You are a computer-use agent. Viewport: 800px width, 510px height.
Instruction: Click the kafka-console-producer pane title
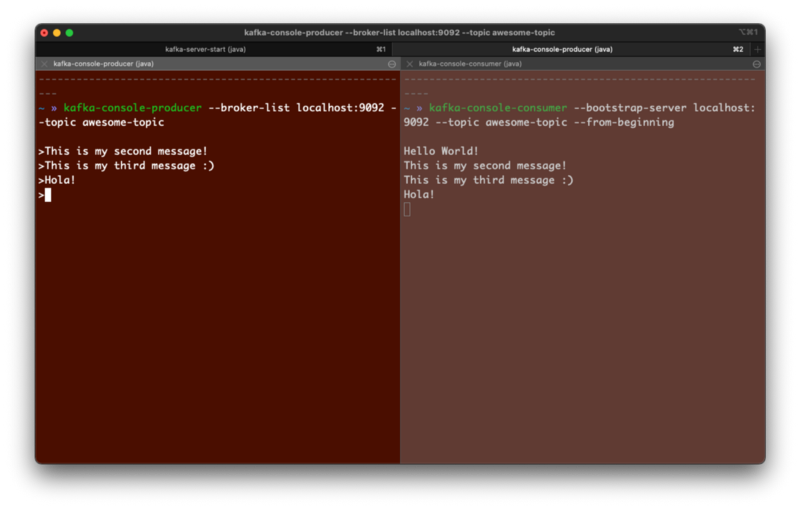click(104, 64)
